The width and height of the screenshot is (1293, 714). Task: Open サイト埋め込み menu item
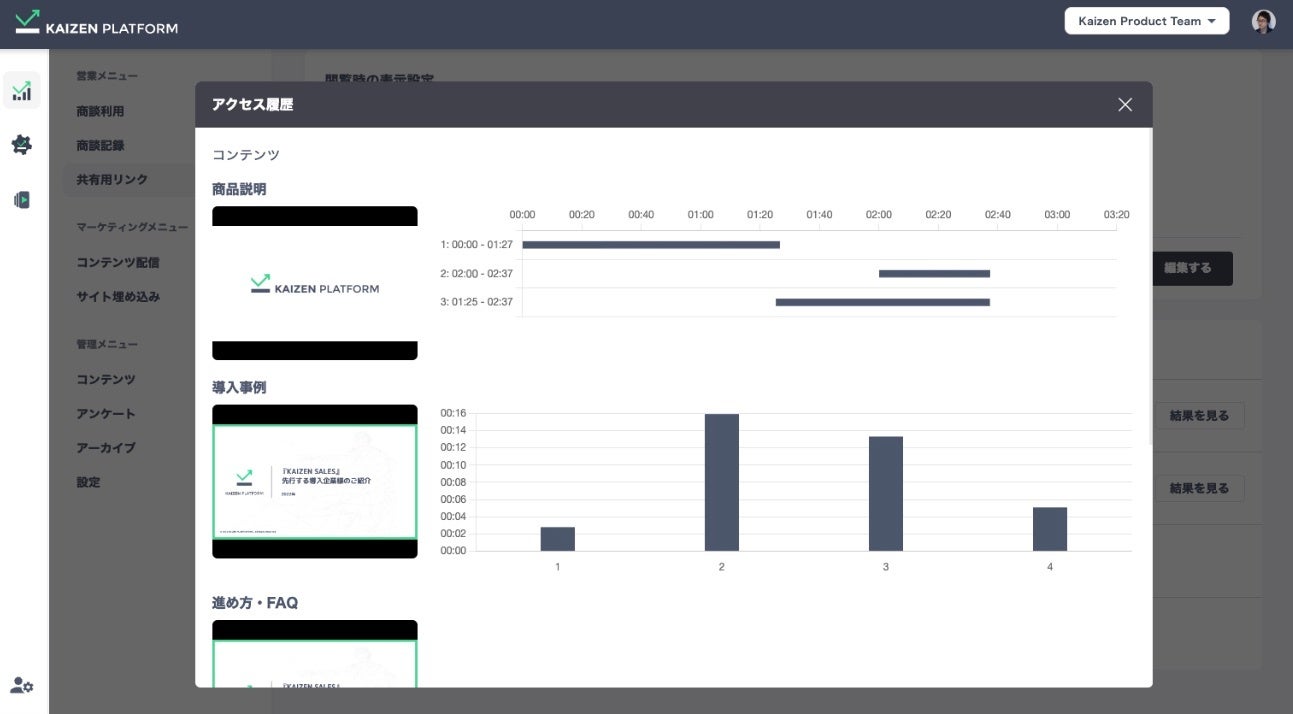[118, 297]
